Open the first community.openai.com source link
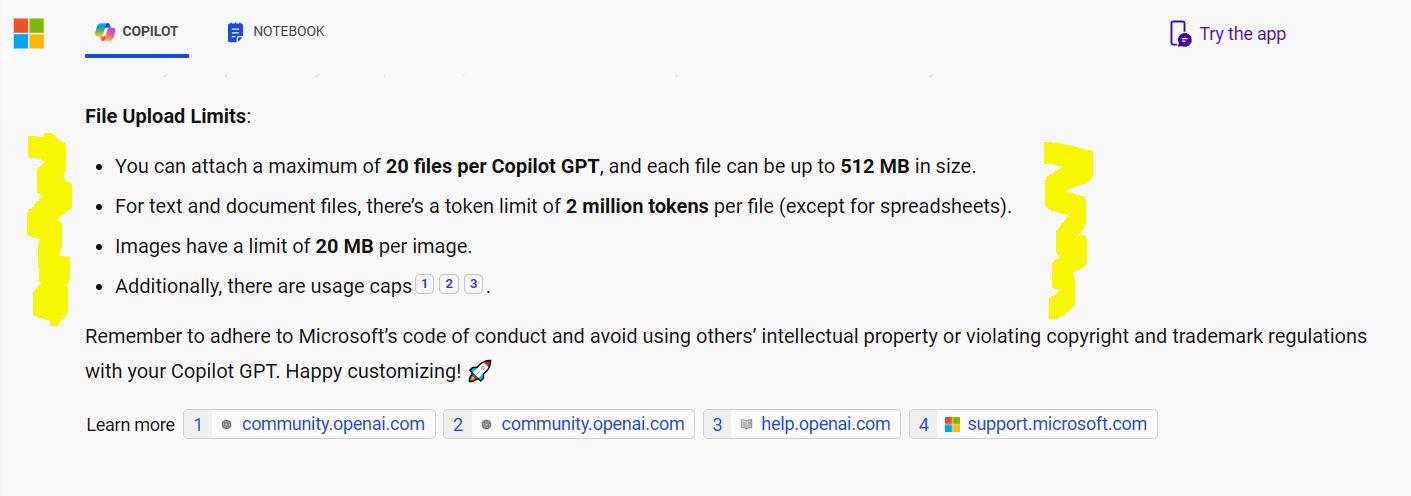This screenshot has width=1411, height=496. (x=333, y=424)
